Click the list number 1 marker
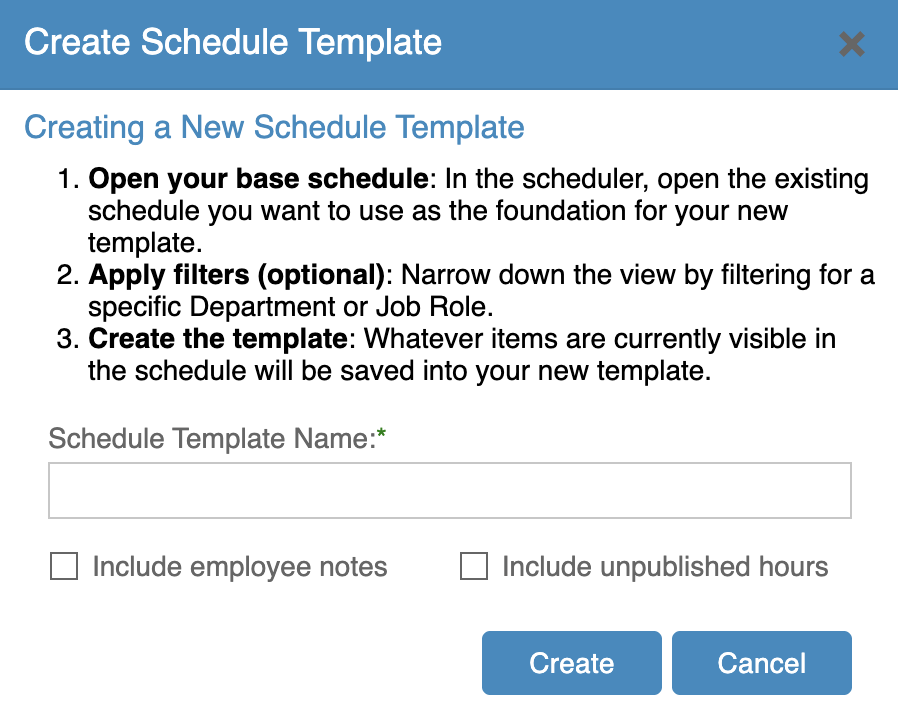This screenshot has width=898, height=724. 68,181
